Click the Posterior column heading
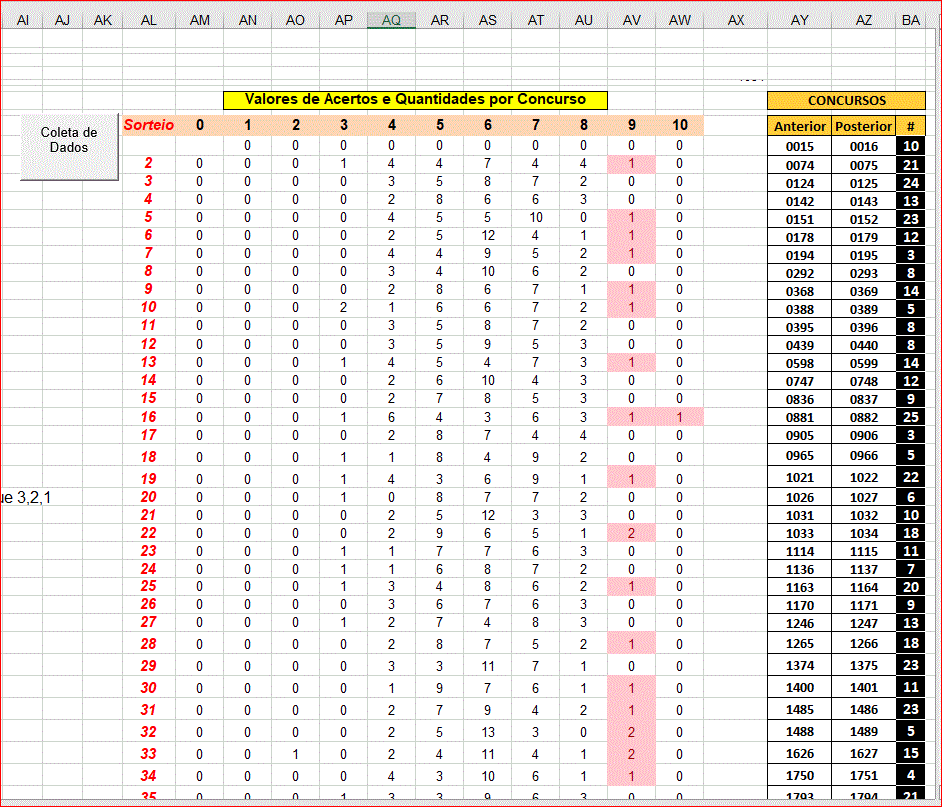This screenshot has width=942, height=807. click(x=863, y=126)
